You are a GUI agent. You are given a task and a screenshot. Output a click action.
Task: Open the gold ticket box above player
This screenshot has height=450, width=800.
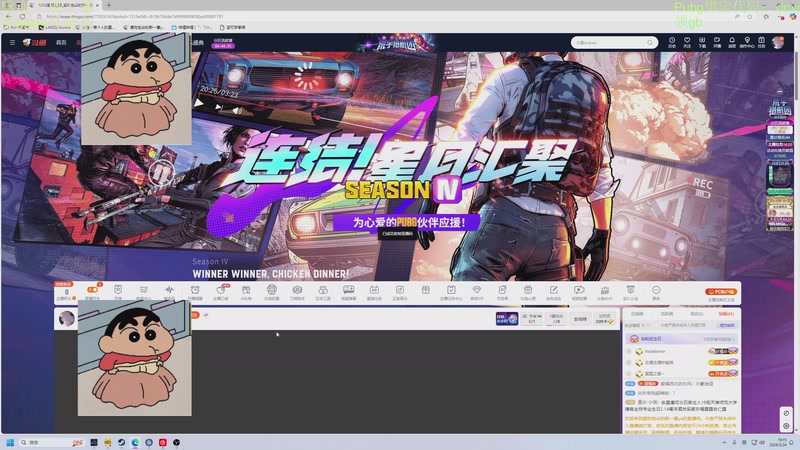pyautogui.click(x=604, y=319)
